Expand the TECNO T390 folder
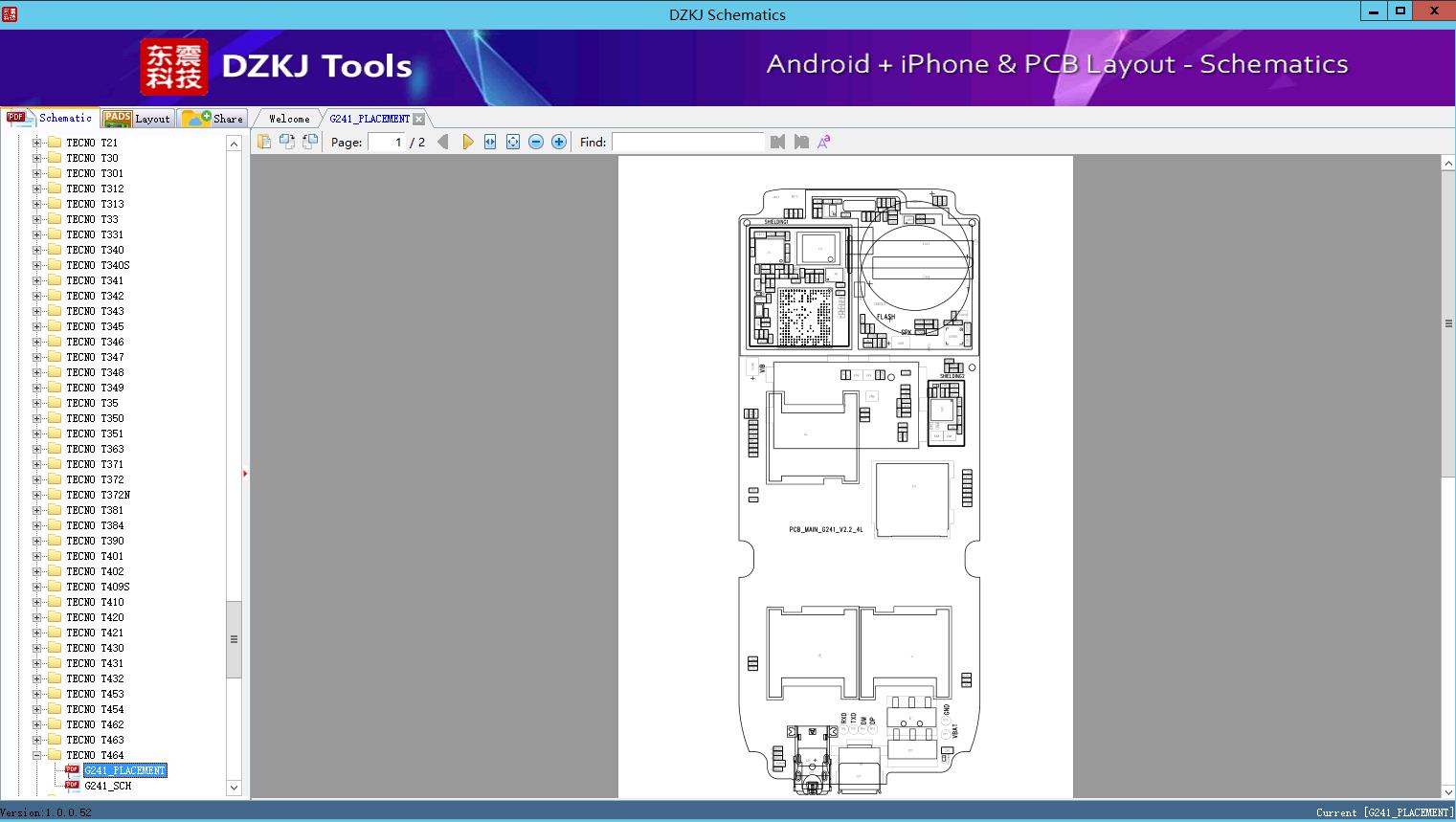 [36, 541]
